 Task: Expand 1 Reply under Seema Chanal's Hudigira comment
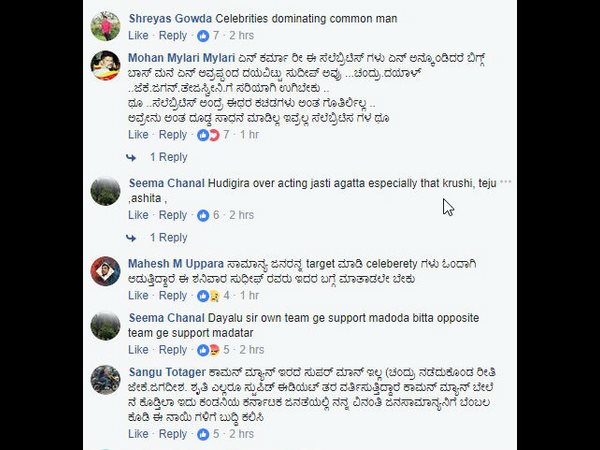168,238
